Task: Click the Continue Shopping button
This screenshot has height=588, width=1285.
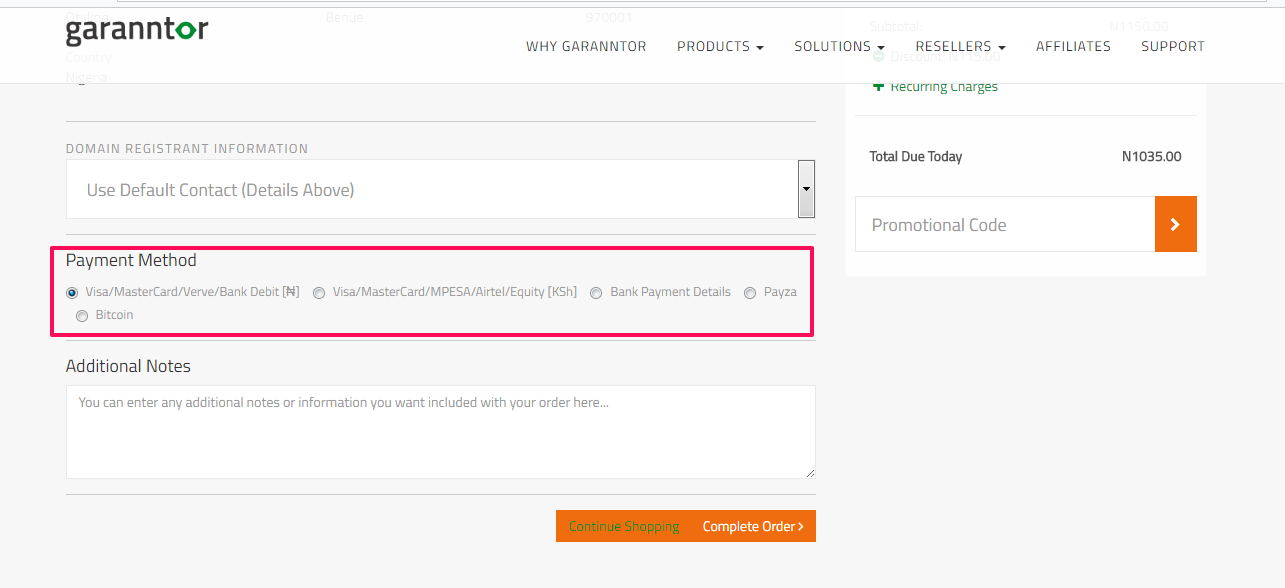Action: [x=624, y=526]
